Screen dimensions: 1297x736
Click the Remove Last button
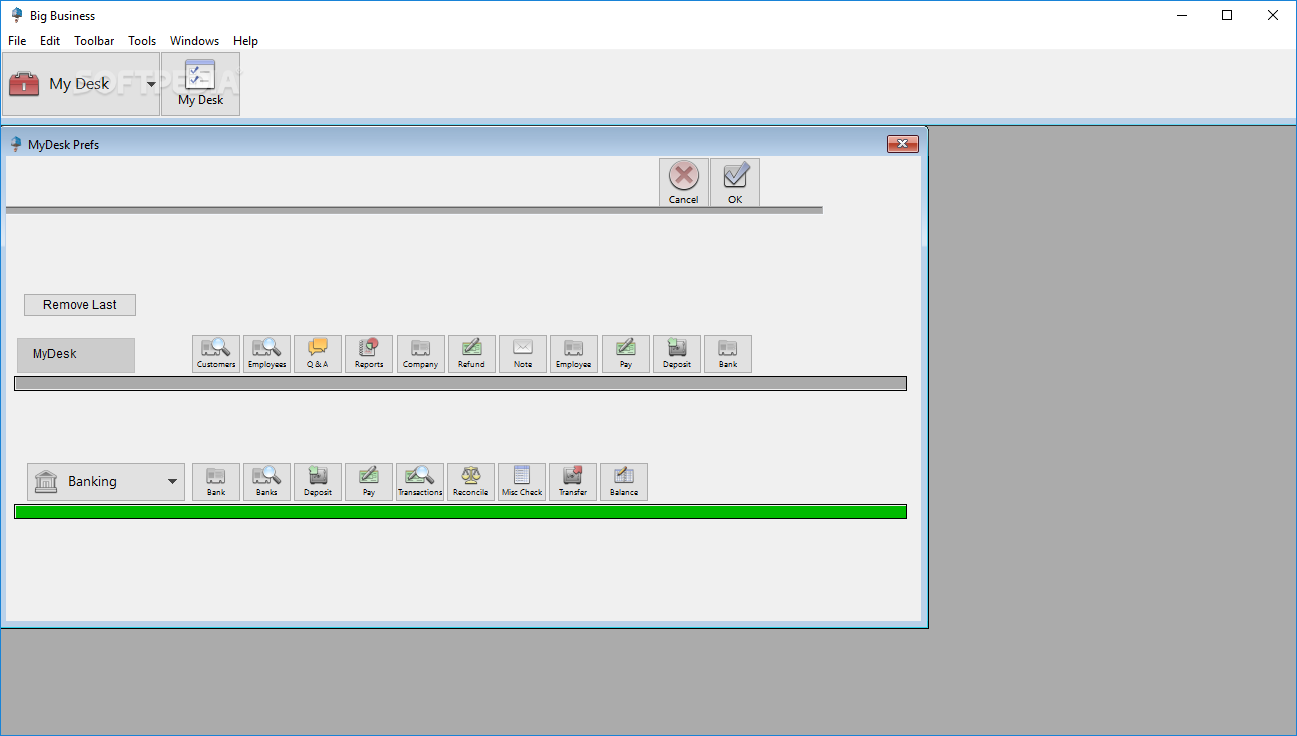pos(80,305)
